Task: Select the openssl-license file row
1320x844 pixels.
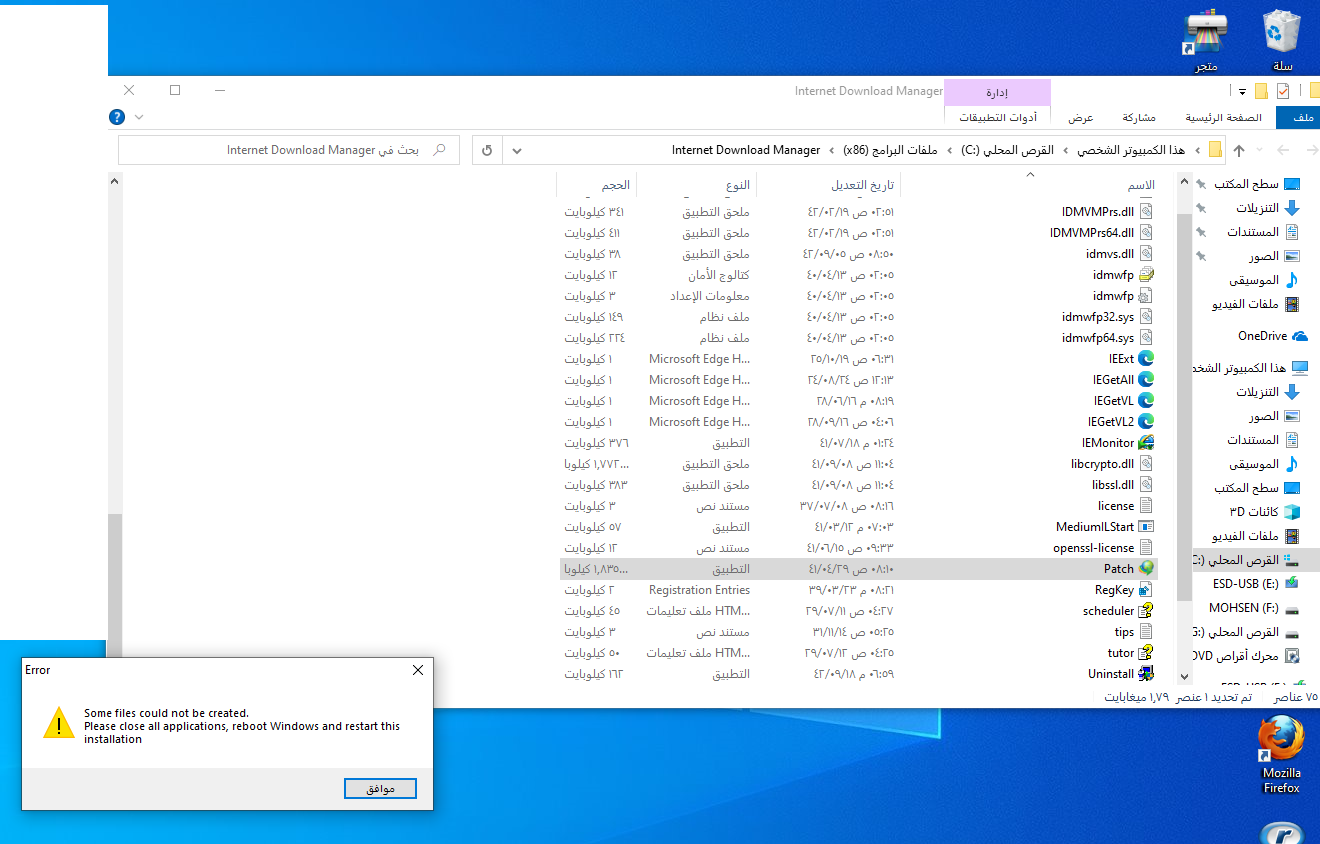Action: click(x=857, y=548)
